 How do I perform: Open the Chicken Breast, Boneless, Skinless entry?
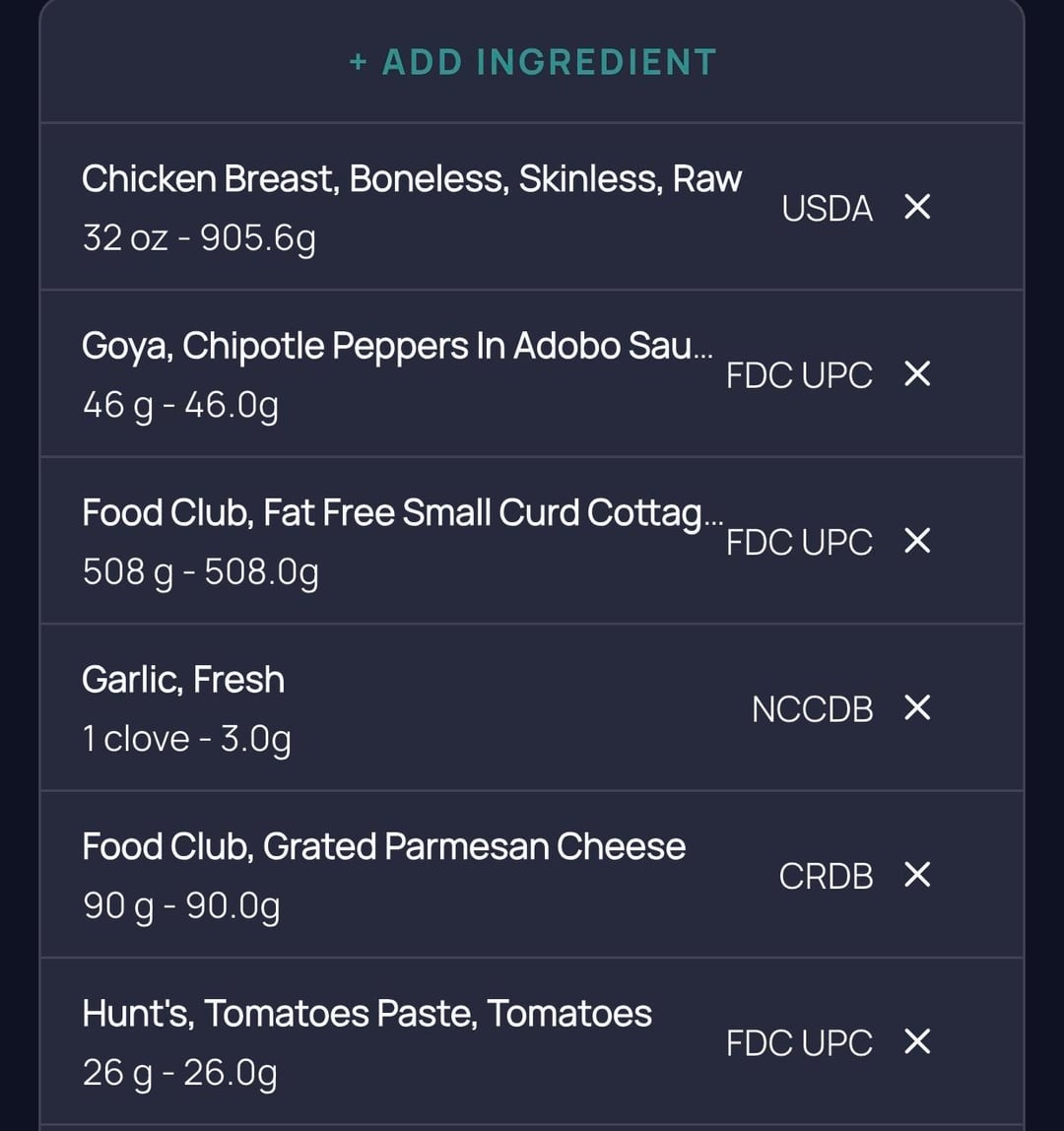pyautogui.click(x=412, y=179)
